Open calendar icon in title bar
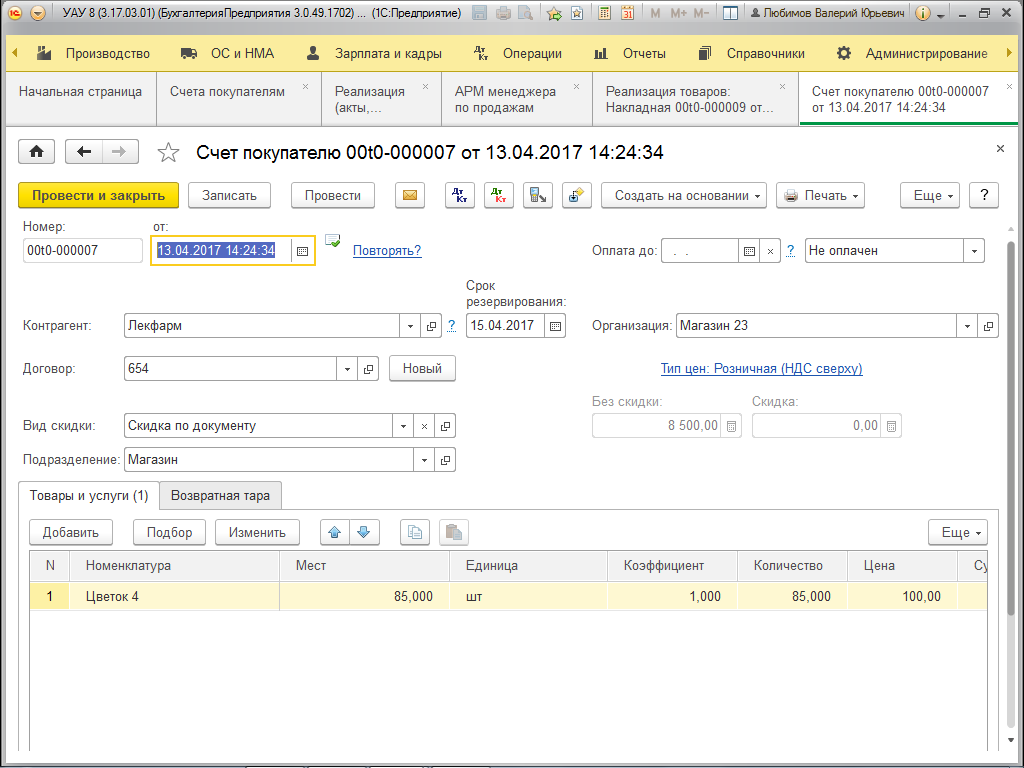1024x768 pixels. [628, 12]
